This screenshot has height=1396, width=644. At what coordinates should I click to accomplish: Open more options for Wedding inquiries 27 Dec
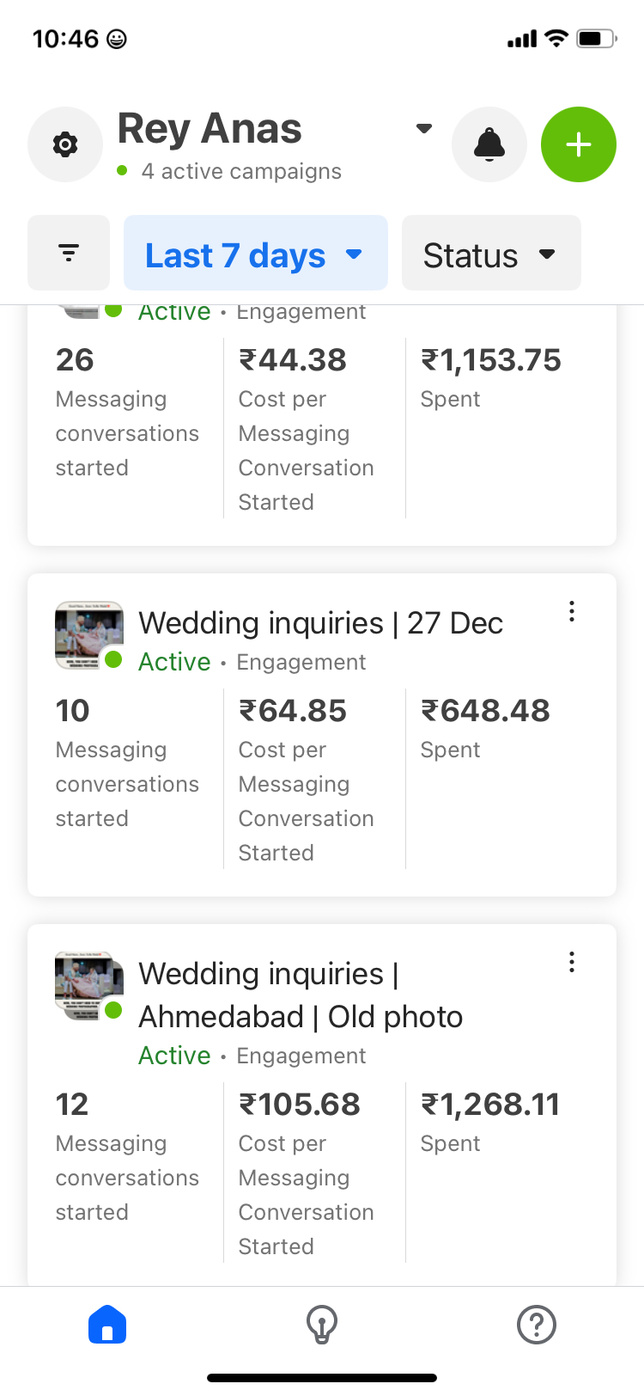tap(571, 612)
